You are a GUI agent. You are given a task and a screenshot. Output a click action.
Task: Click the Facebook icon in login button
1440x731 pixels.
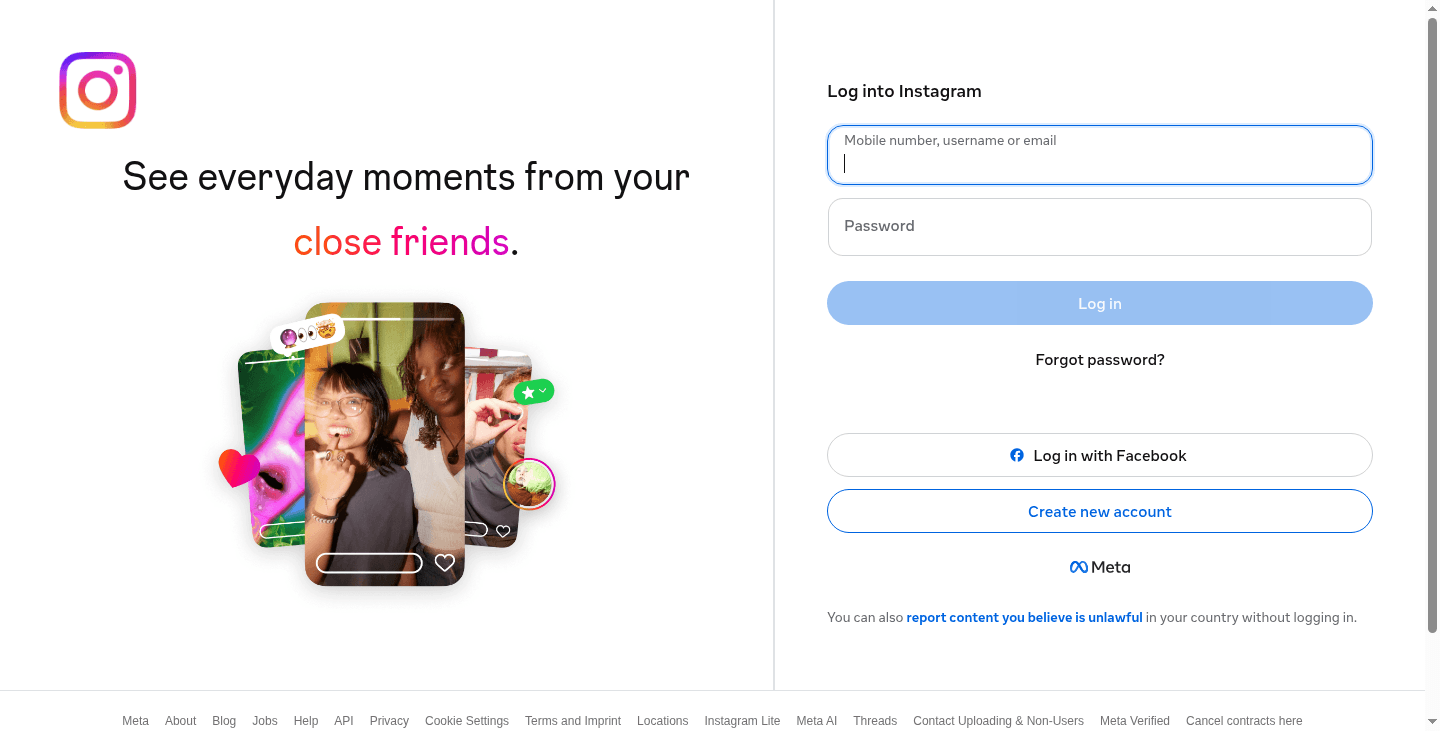click(x=1017, y=455)
